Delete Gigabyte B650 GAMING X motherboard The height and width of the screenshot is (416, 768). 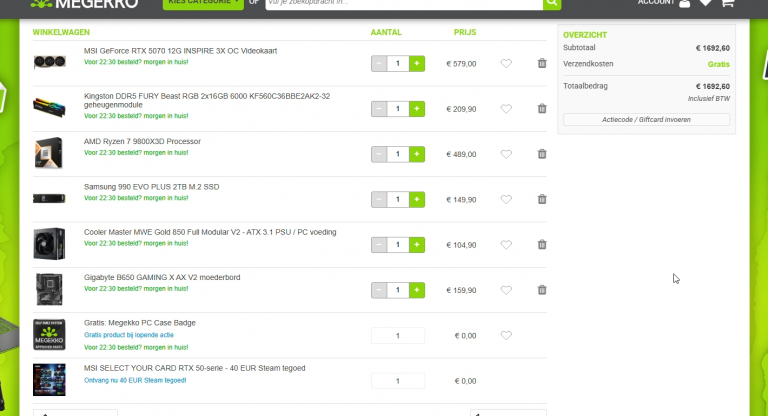coord(542,290)
